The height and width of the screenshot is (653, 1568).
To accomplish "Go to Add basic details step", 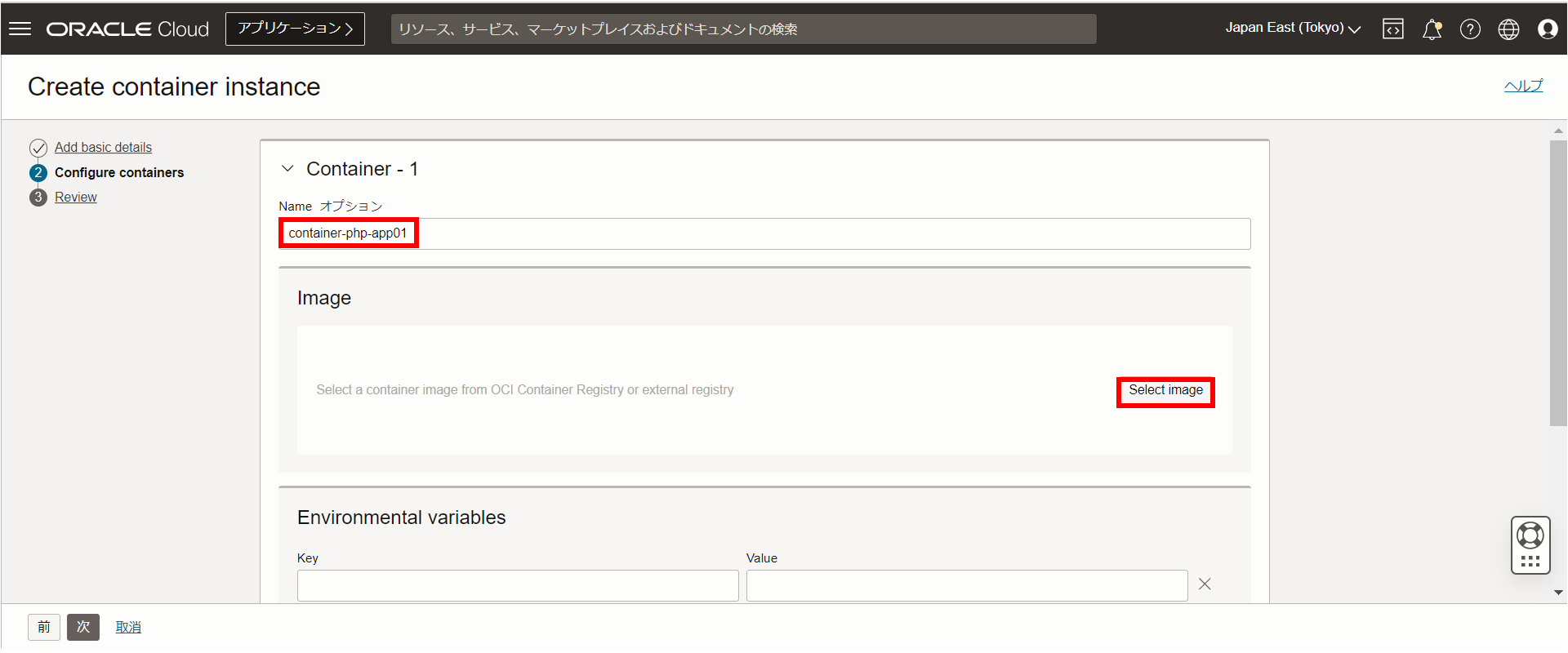I will pyautogui.click(x=103, y=148).
